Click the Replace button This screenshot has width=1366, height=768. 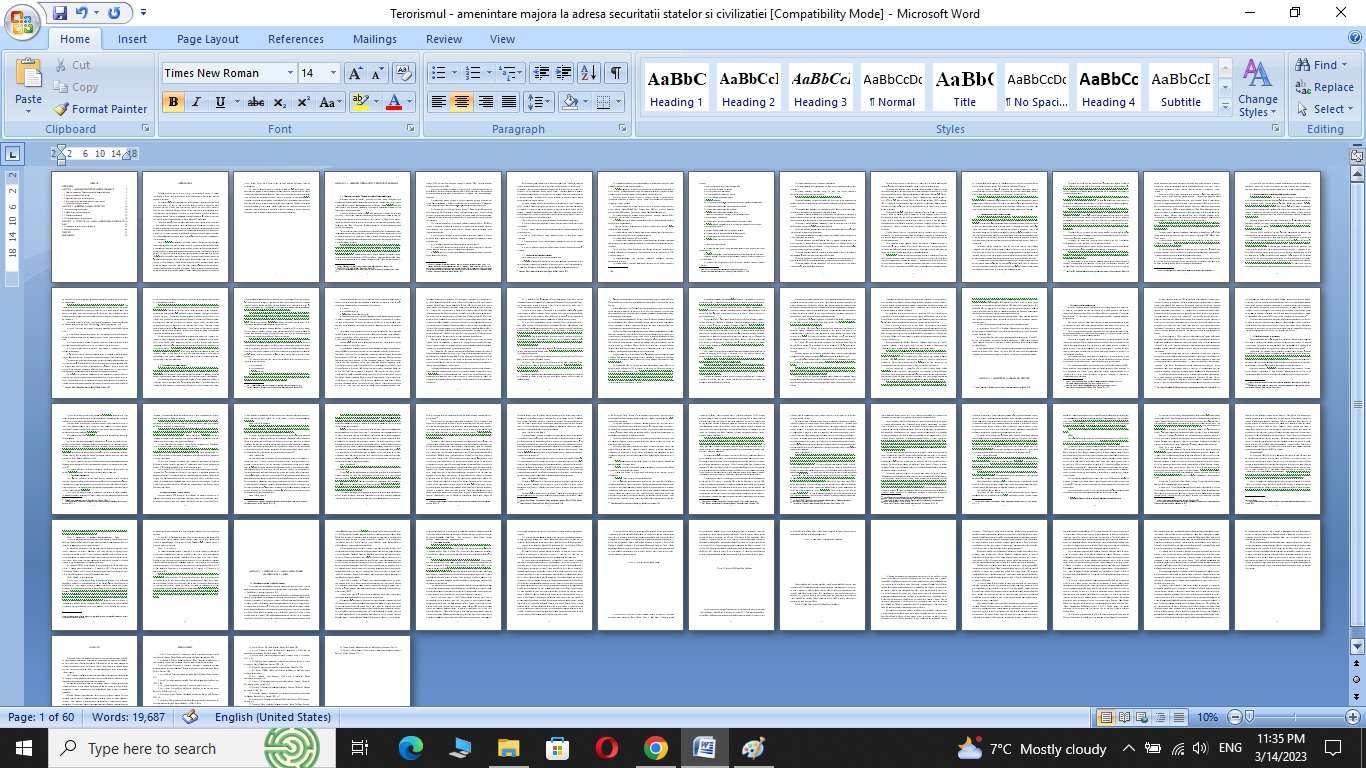(1324, 87)
